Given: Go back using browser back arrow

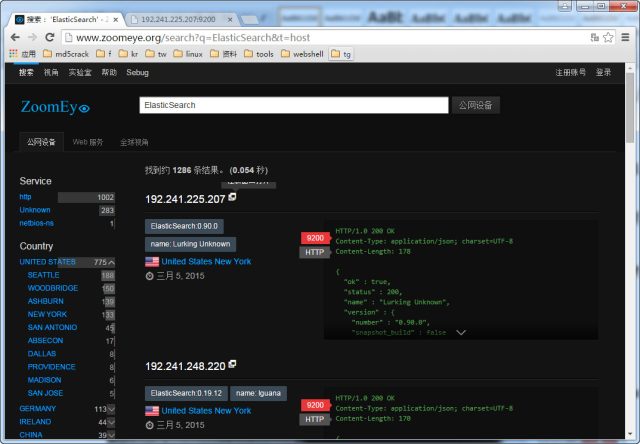Looking at the screenshot, I should click(x=15, y=38).
